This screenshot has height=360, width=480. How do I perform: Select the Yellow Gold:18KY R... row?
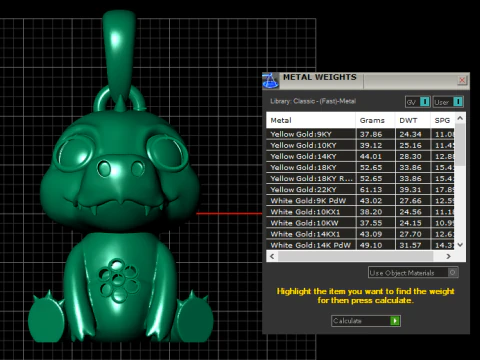360,178
